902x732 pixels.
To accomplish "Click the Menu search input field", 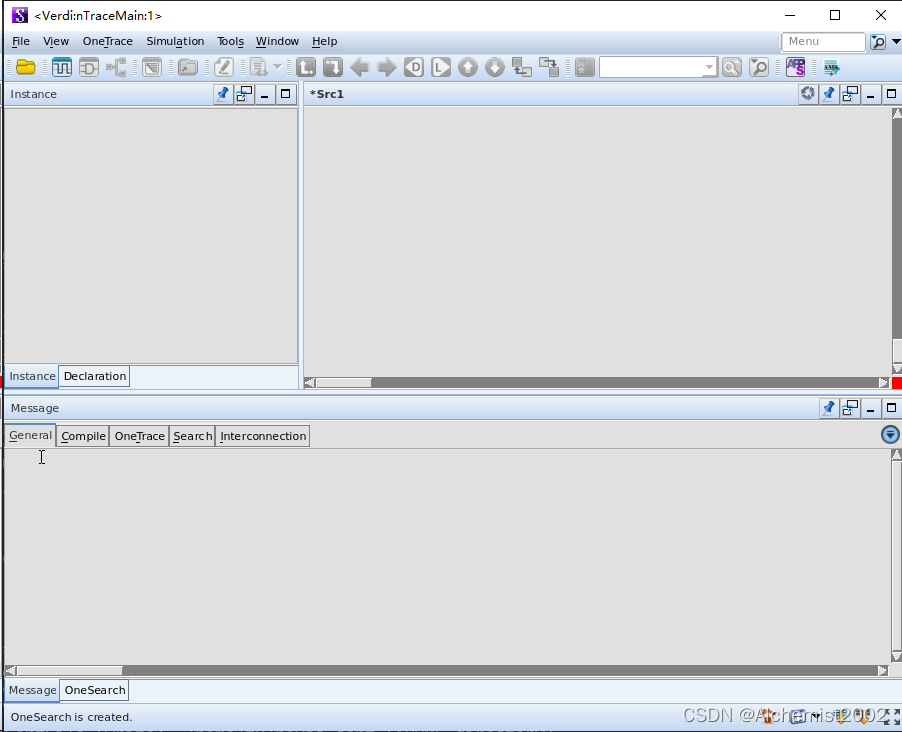I will click(x=823, y=41).
